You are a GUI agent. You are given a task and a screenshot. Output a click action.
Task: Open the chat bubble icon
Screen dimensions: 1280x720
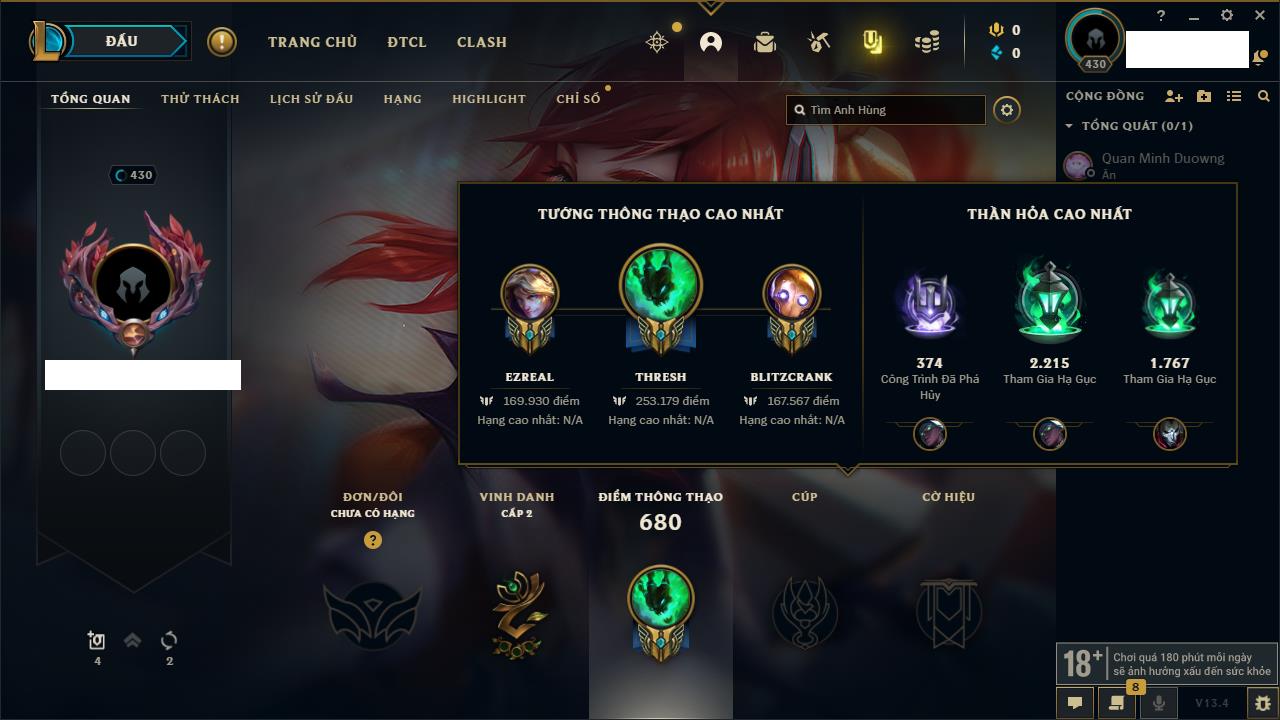coord(1075,703)
